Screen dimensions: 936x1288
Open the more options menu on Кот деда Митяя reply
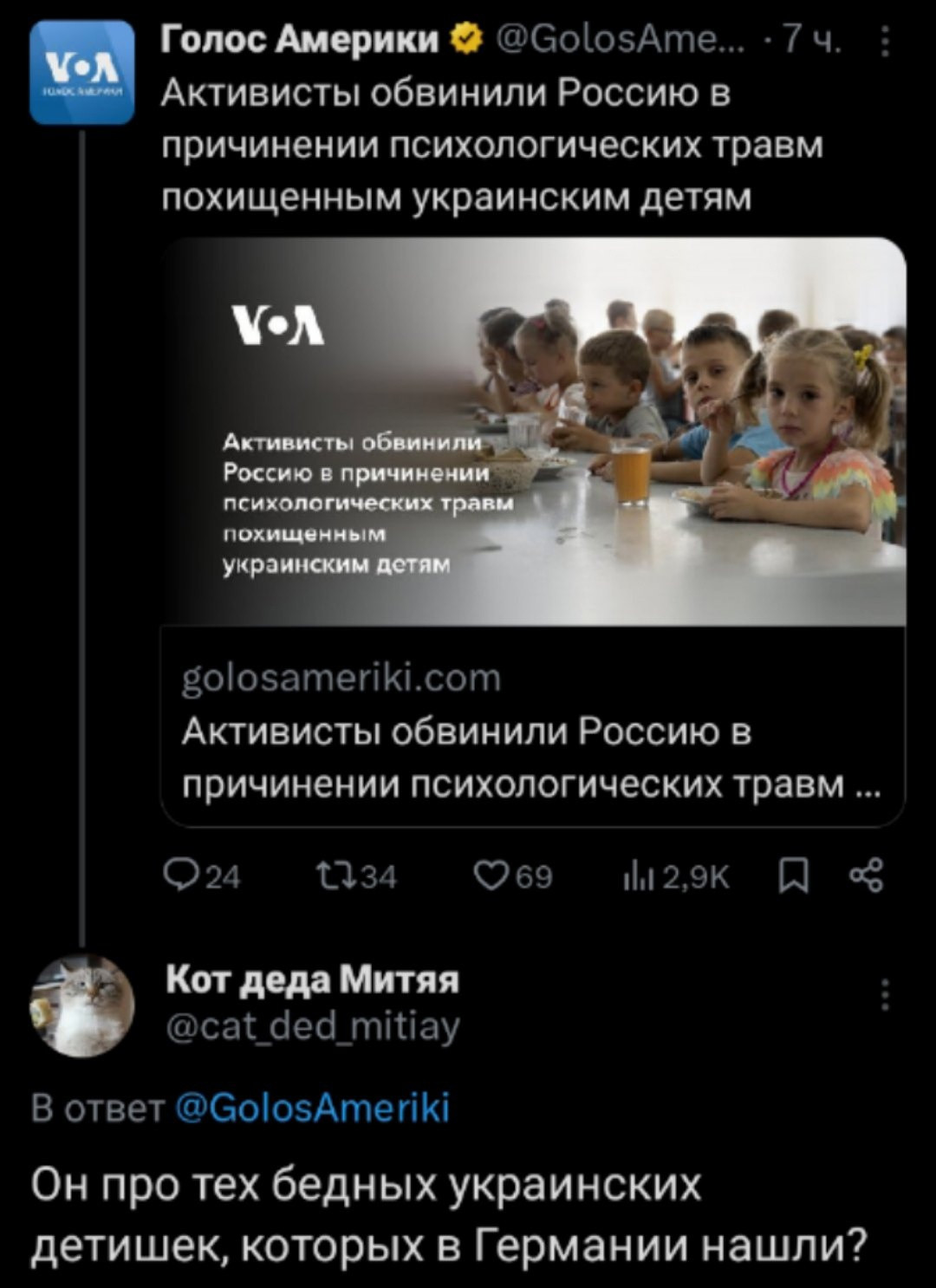(884, 996)
